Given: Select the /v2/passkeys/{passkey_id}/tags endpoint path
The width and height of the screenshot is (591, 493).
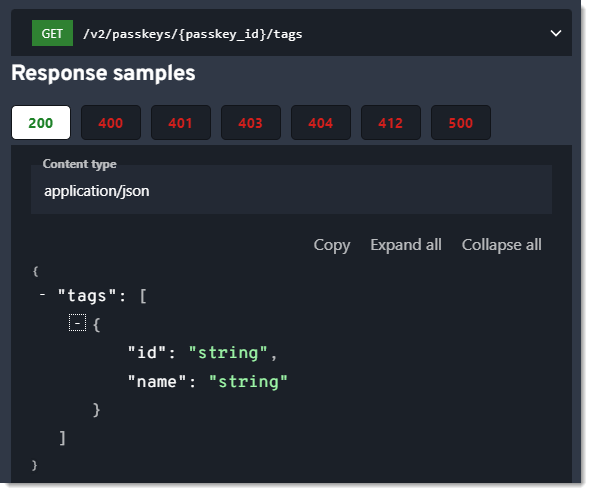Looking at the screenshot, I should coord(193,34).
